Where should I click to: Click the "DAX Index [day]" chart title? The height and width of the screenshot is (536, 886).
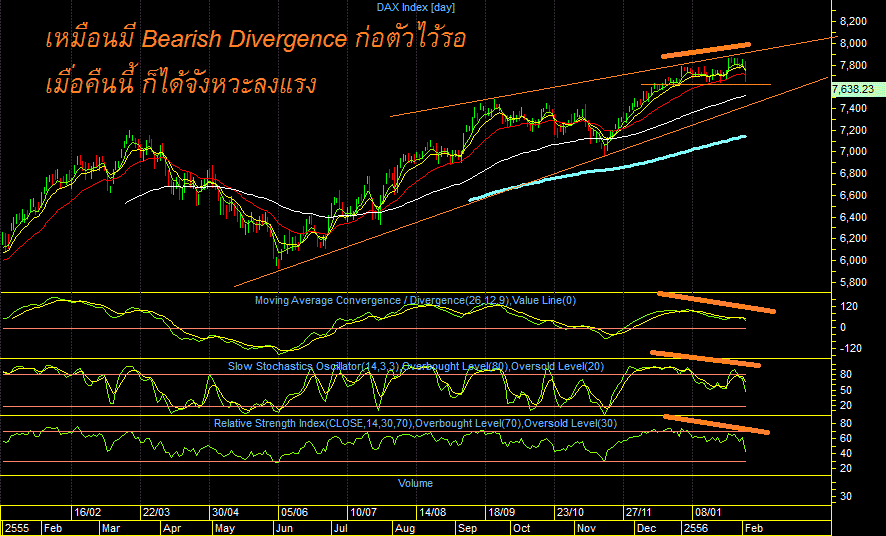[x=416, y=7]
